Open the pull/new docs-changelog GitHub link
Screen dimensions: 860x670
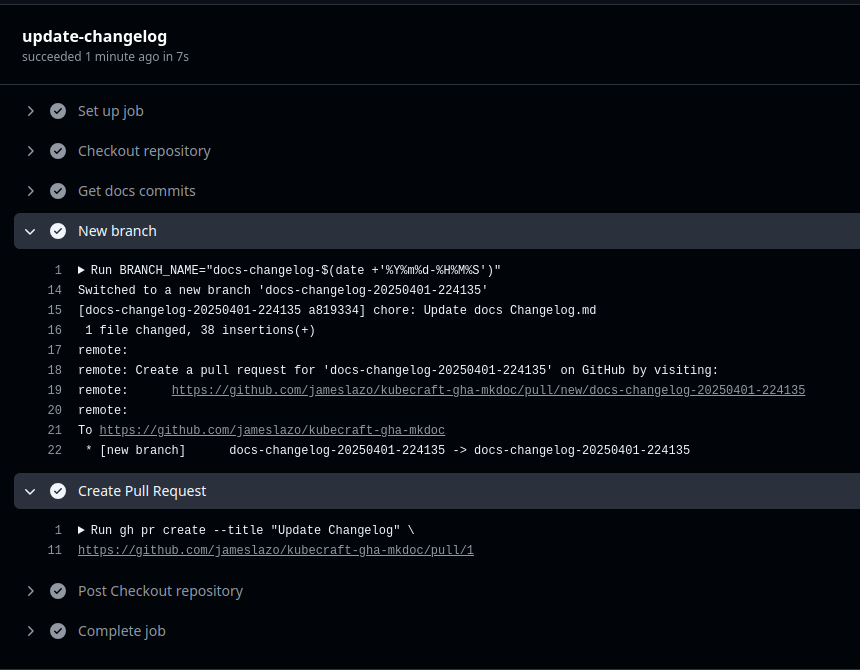pyautogui.click(x=488, y=390)
